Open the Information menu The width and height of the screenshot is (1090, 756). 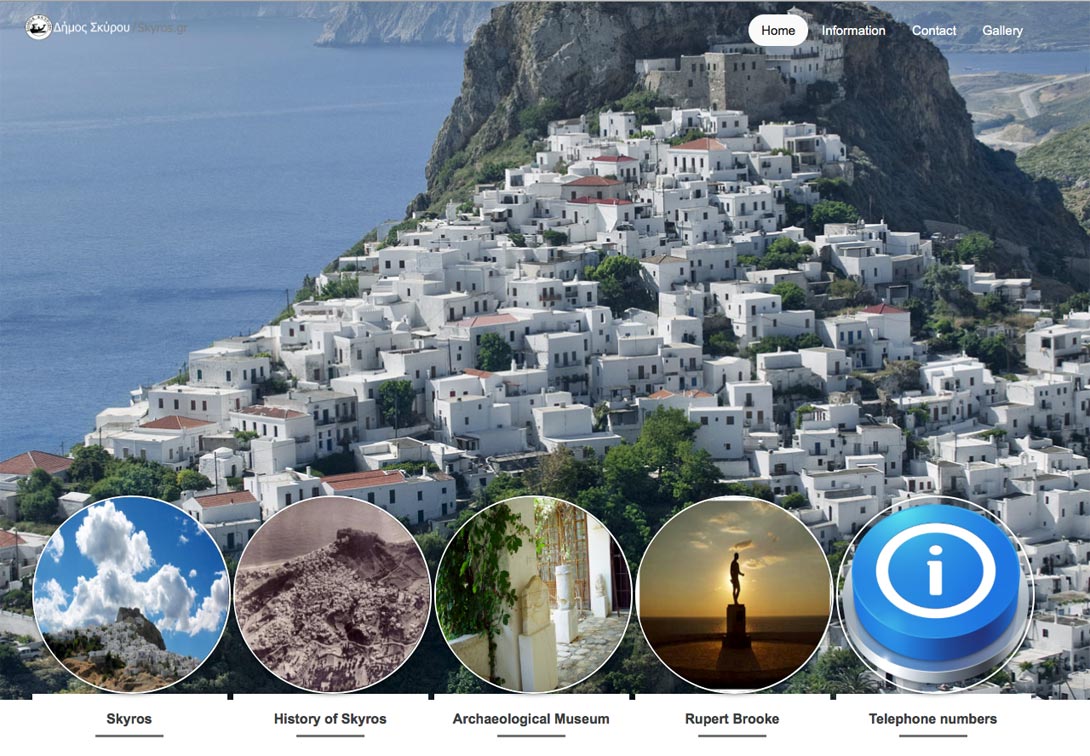(853, 31)
